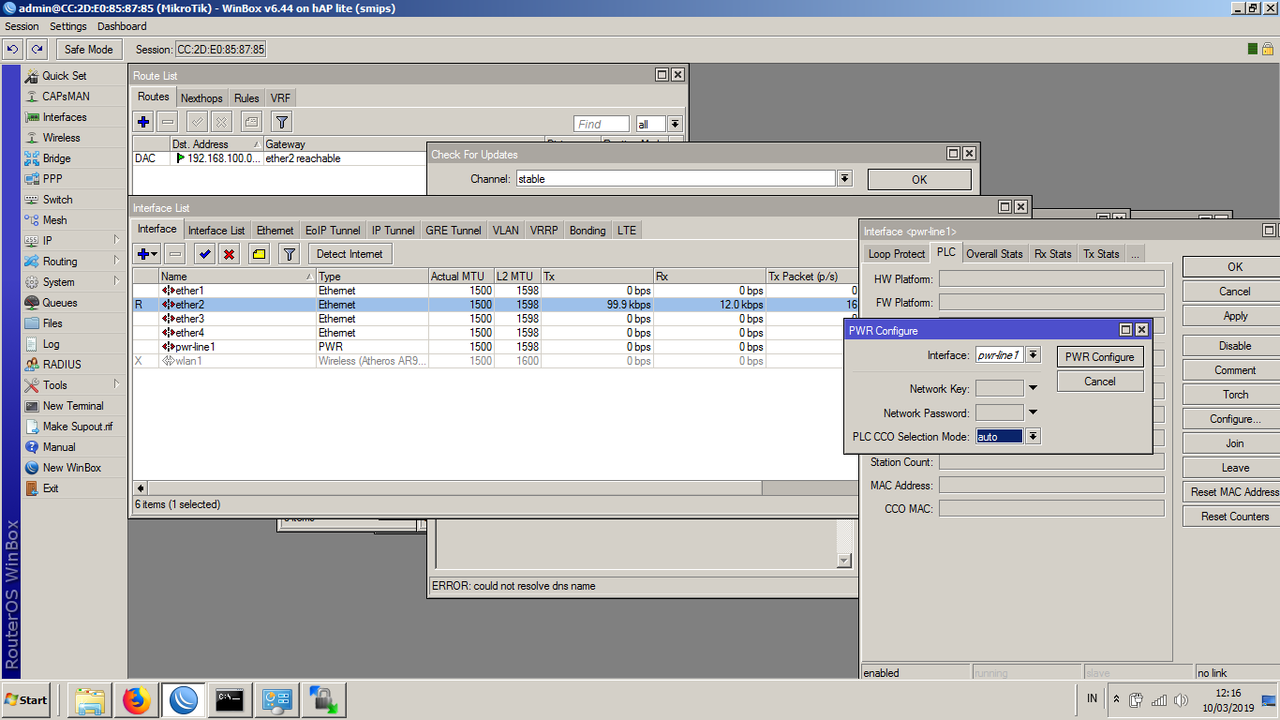Switch to Nexthops tab in Route List
This screenshot has height=720, width=1280.
(x=202, y=98)
